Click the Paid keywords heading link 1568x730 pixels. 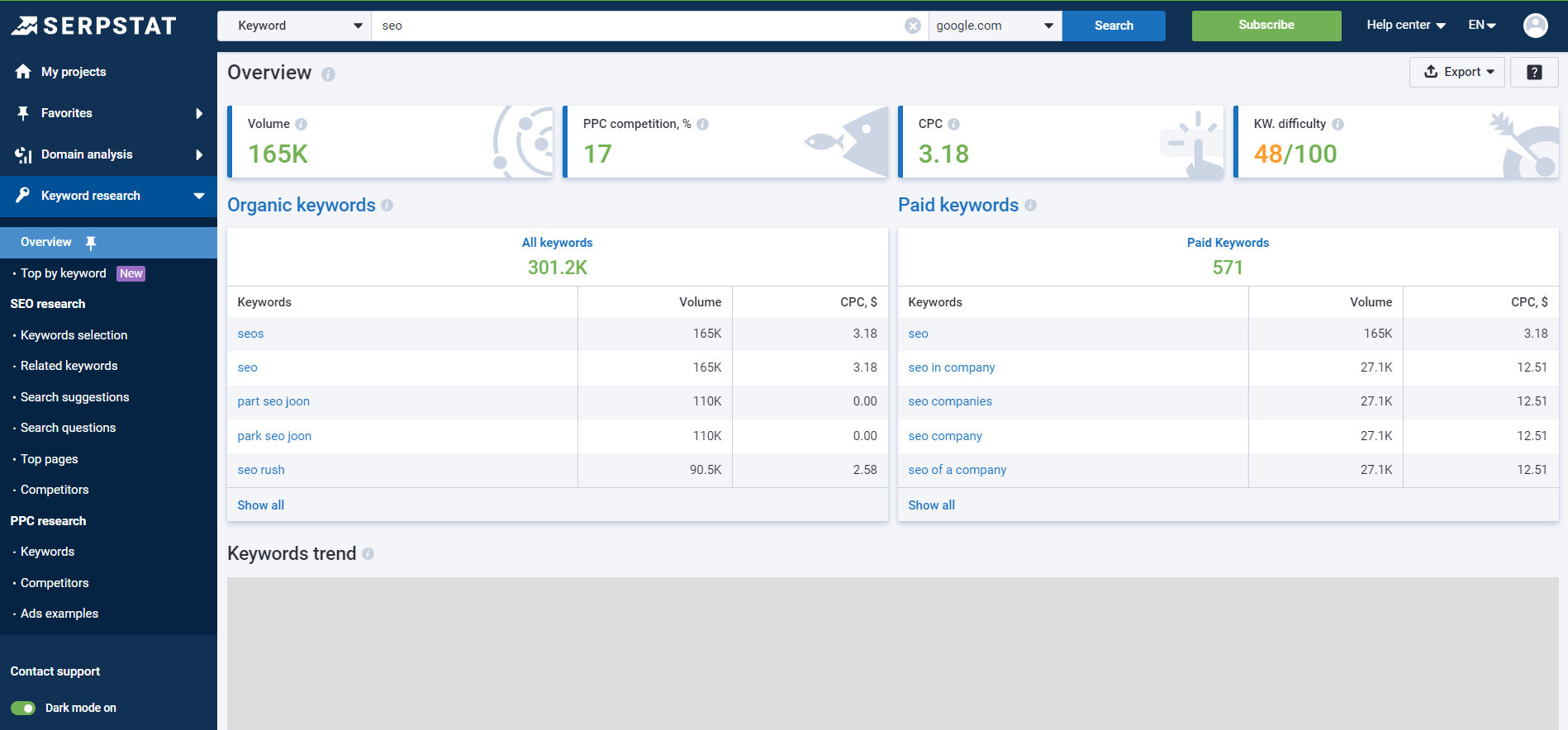(958, 205)
